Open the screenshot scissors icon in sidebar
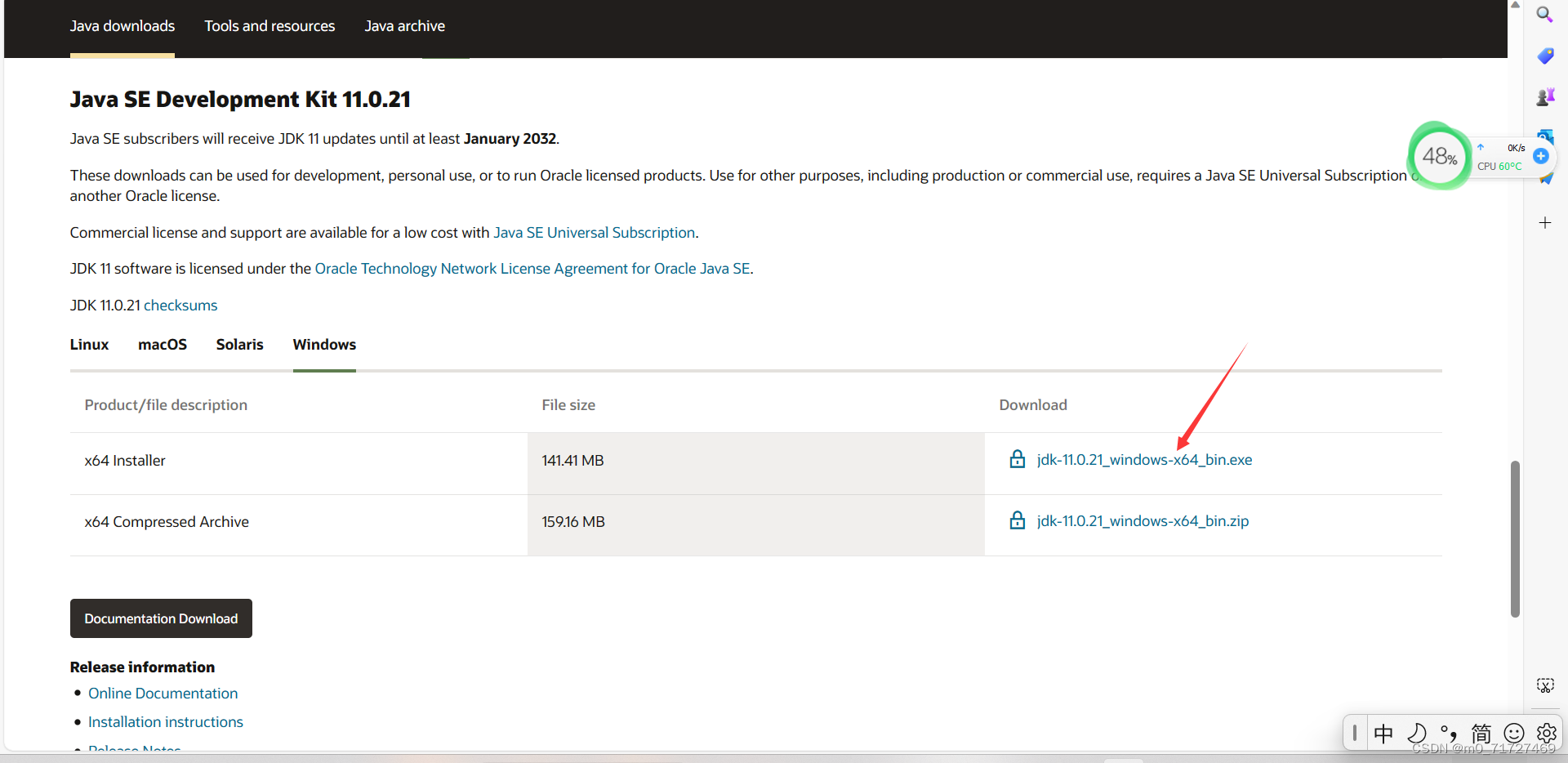Image resolution: width=1568 pixels, height=763 pixels. point(1545,685)
